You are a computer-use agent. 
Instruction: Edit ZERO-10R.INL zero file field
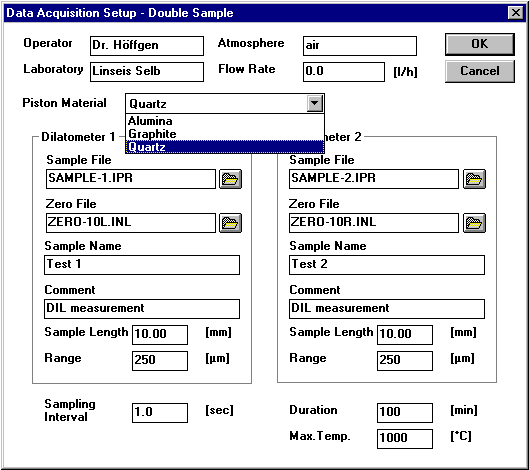[x=374, y=223]
